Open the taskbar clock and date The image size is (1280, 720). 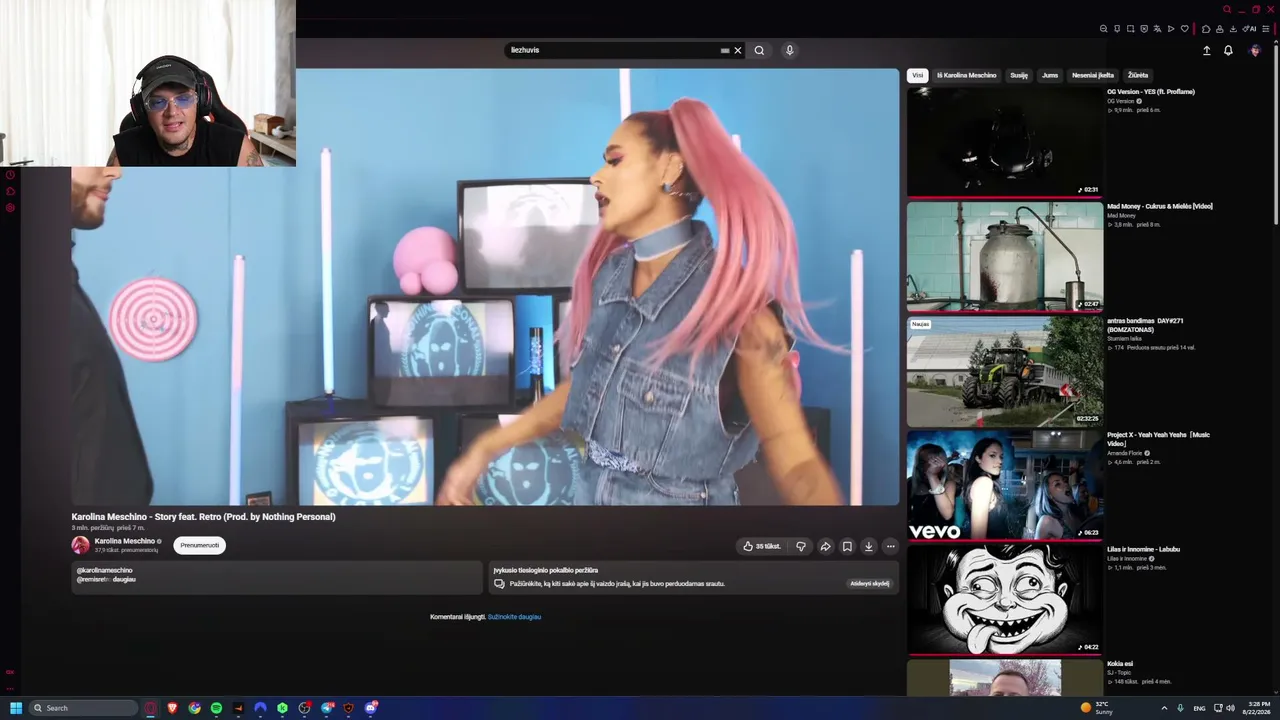1256,708
